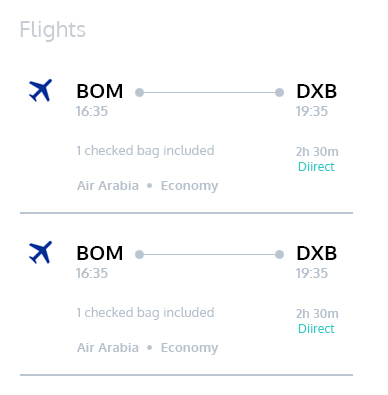Select BOM airport code in second flight
Screen dimensions: 388x395
coord(100,253)
